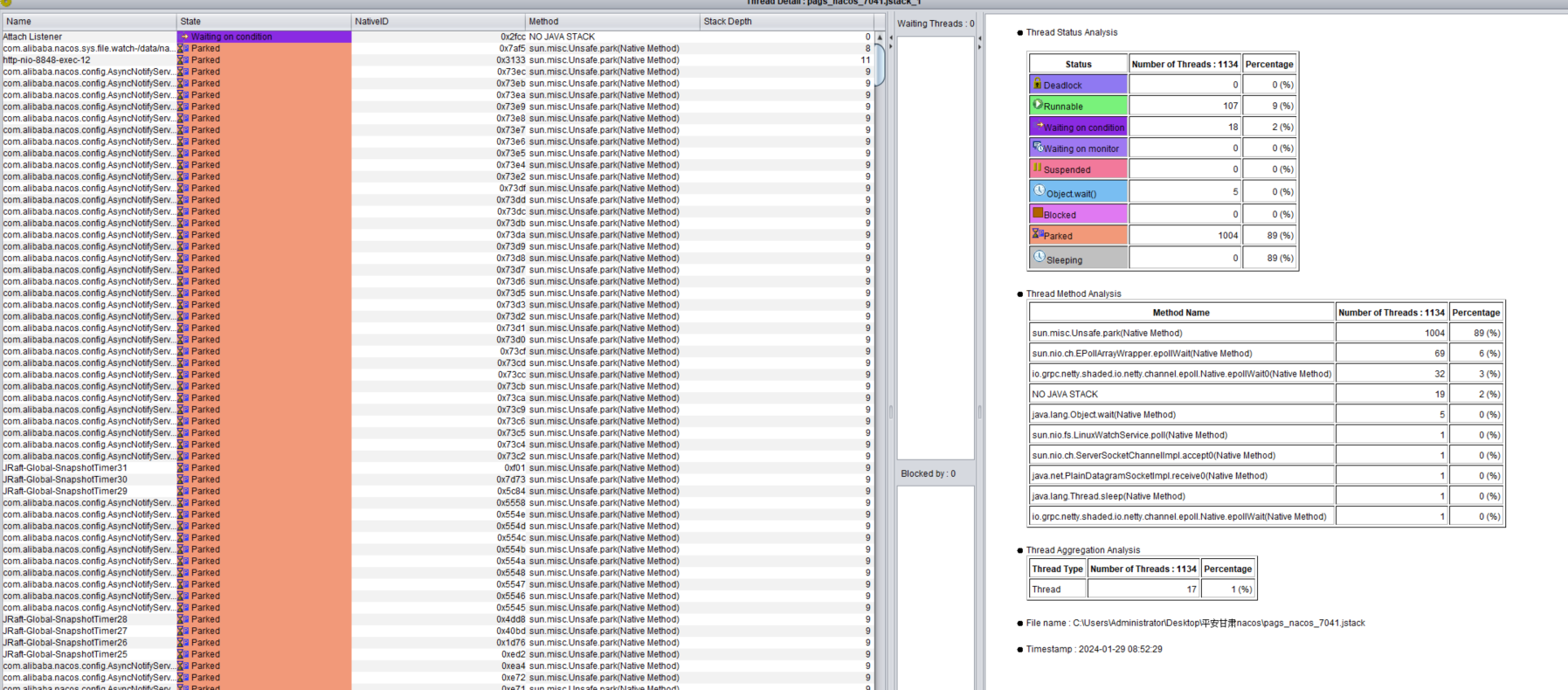Click the Thread Method Analysis heading
The height and width of the screenshot is (690, 1568).
[1074, 293]
